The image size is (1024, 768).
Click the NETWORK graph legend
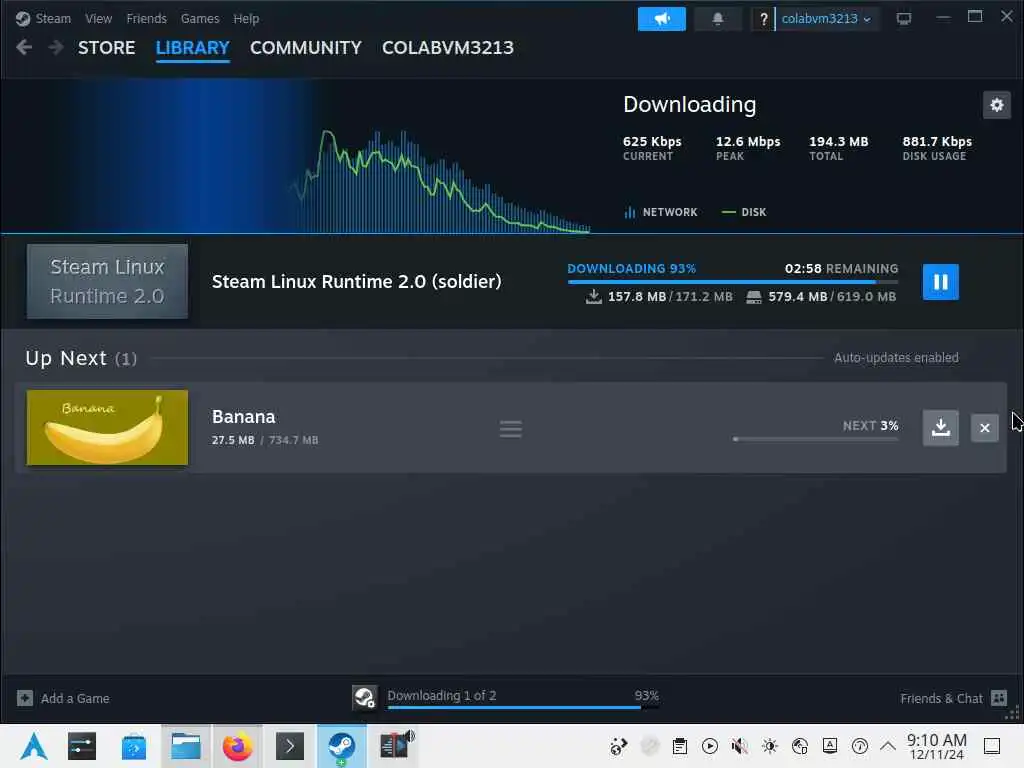(x=661, y=212)
